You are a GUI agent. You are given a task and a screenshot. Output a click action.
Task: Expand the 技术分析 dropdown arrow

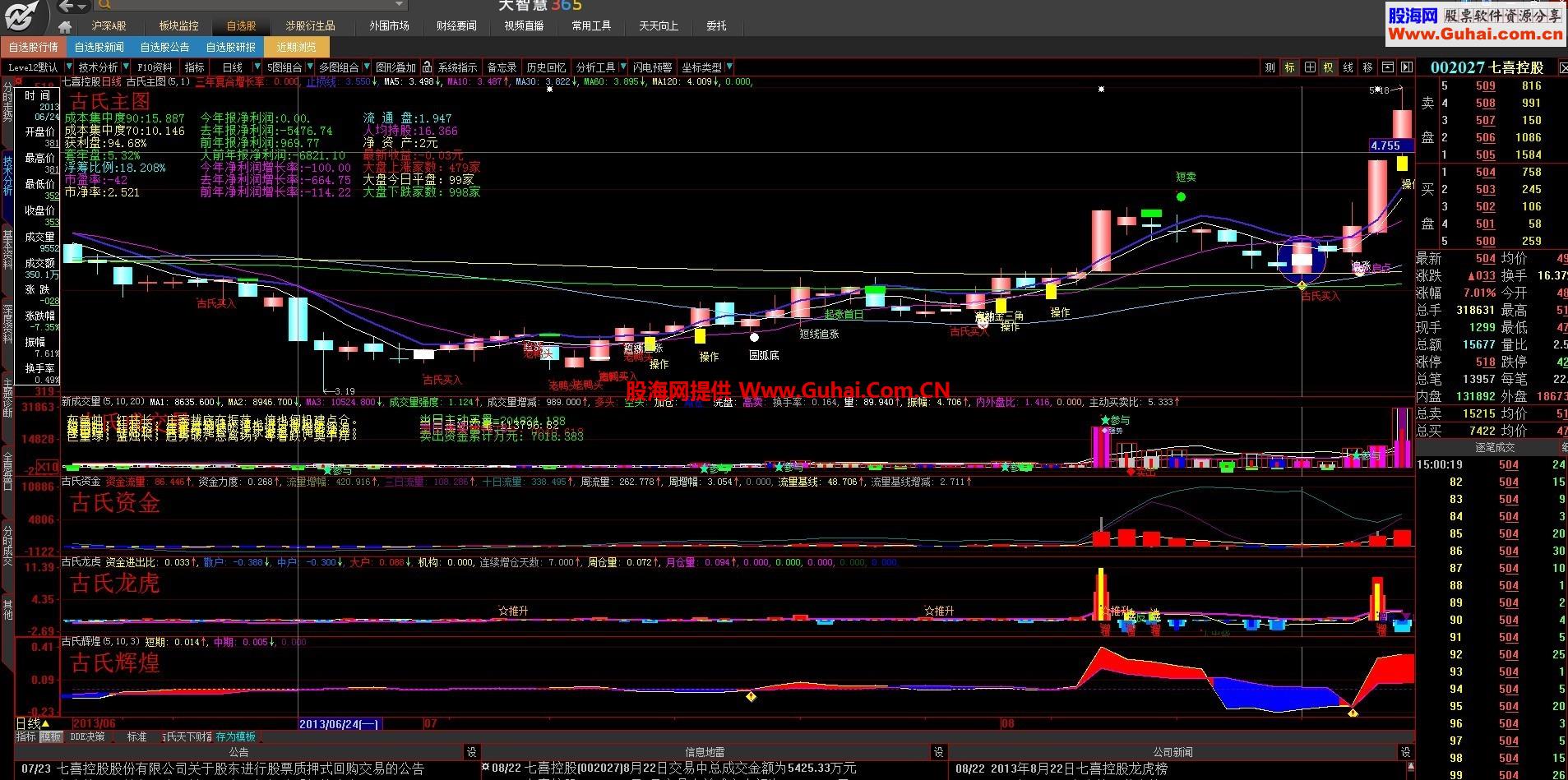tap(125, 67)
